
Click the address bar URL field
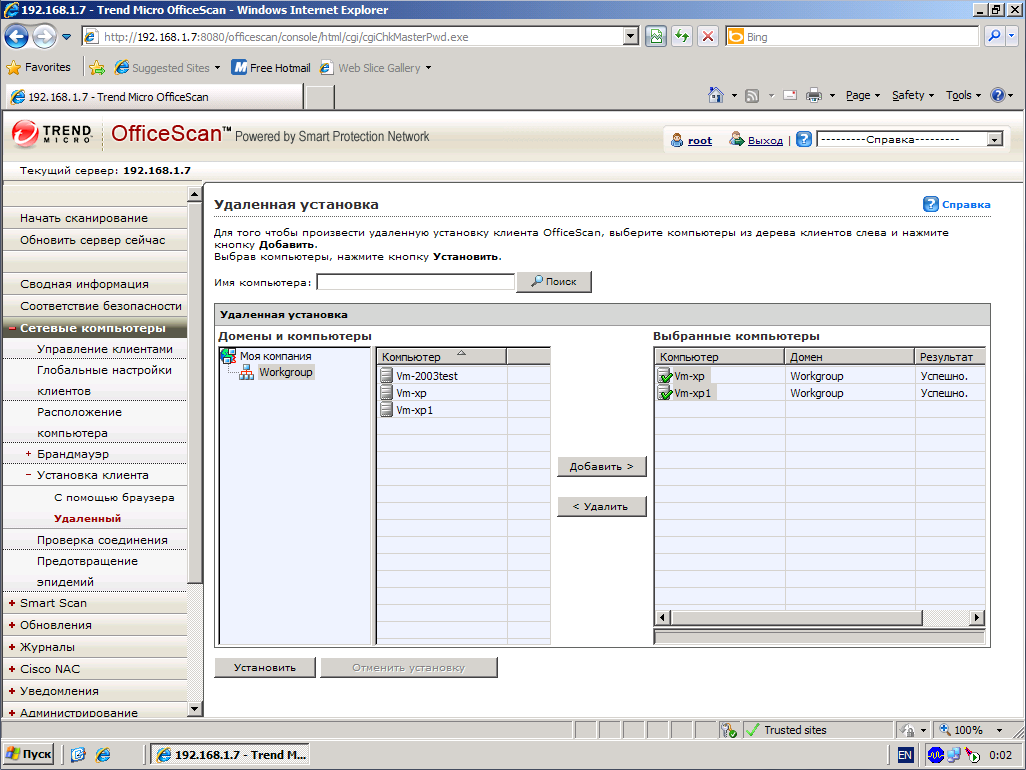360,37
